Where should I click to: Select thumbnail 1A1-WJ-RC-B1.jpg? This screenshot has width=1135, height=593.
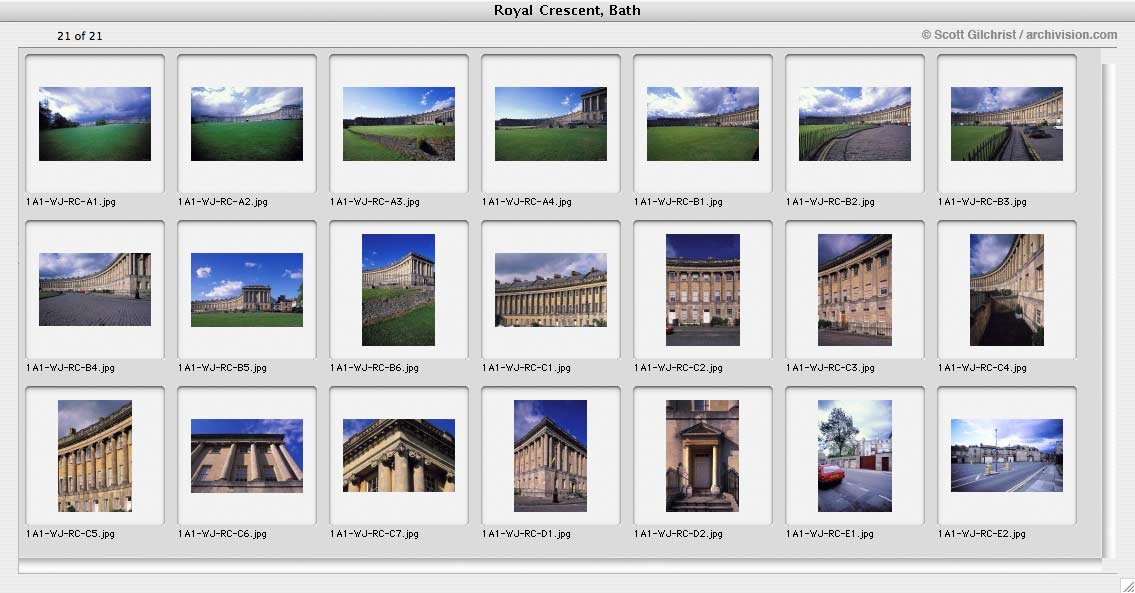coord(703,124)
